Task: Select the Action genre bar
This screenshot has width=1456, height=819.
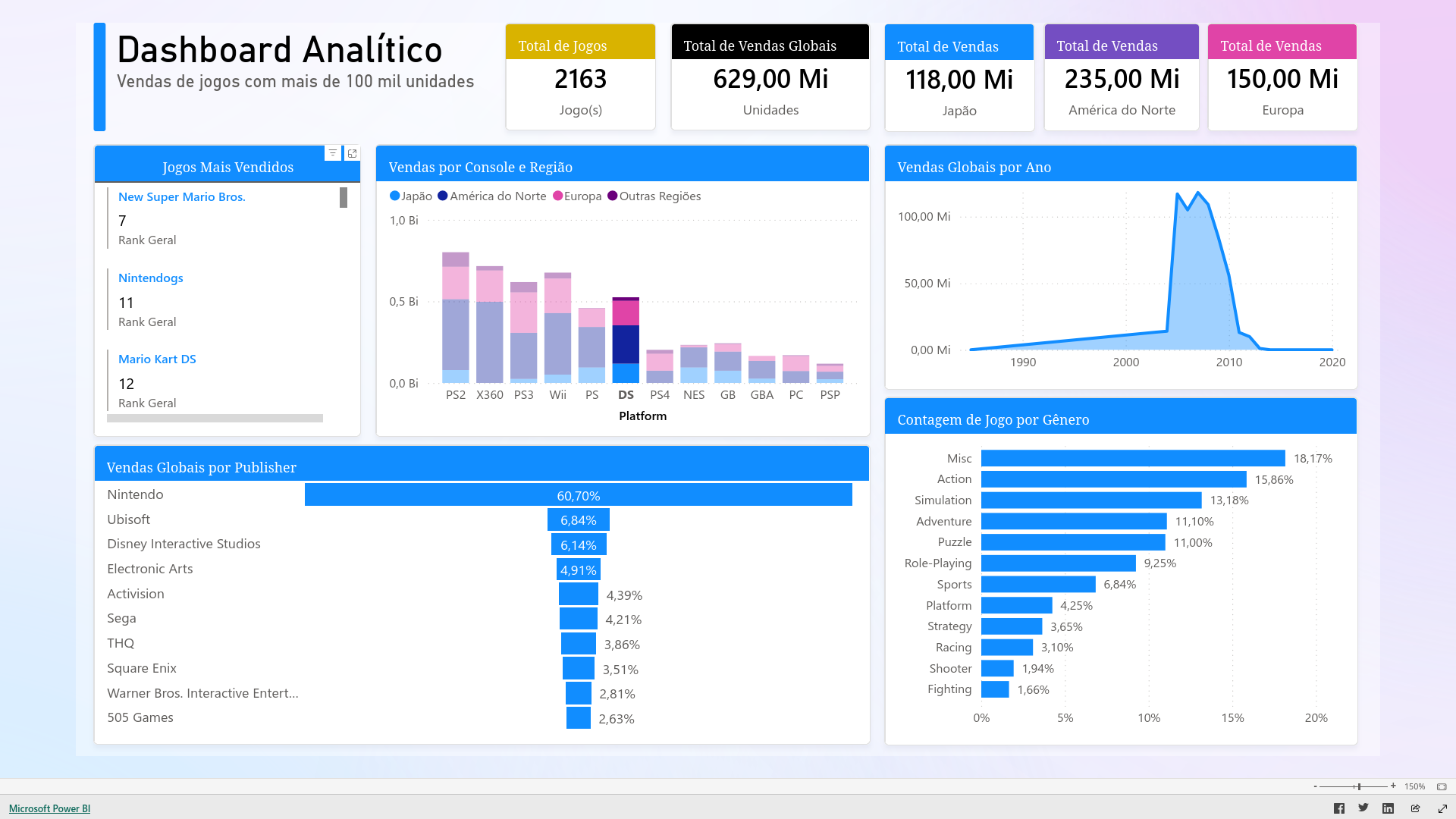Action: [x=1114, y=479]
